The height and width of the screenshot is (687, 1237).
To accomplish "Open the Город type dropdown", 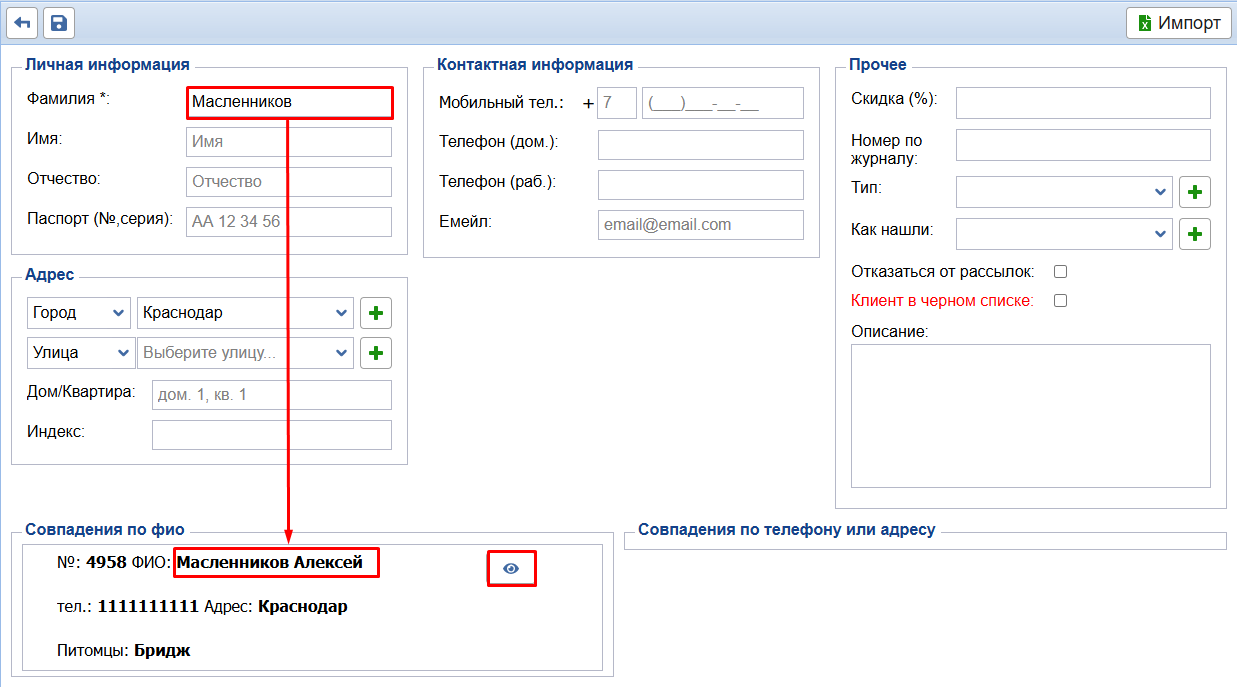I will 78,313.
